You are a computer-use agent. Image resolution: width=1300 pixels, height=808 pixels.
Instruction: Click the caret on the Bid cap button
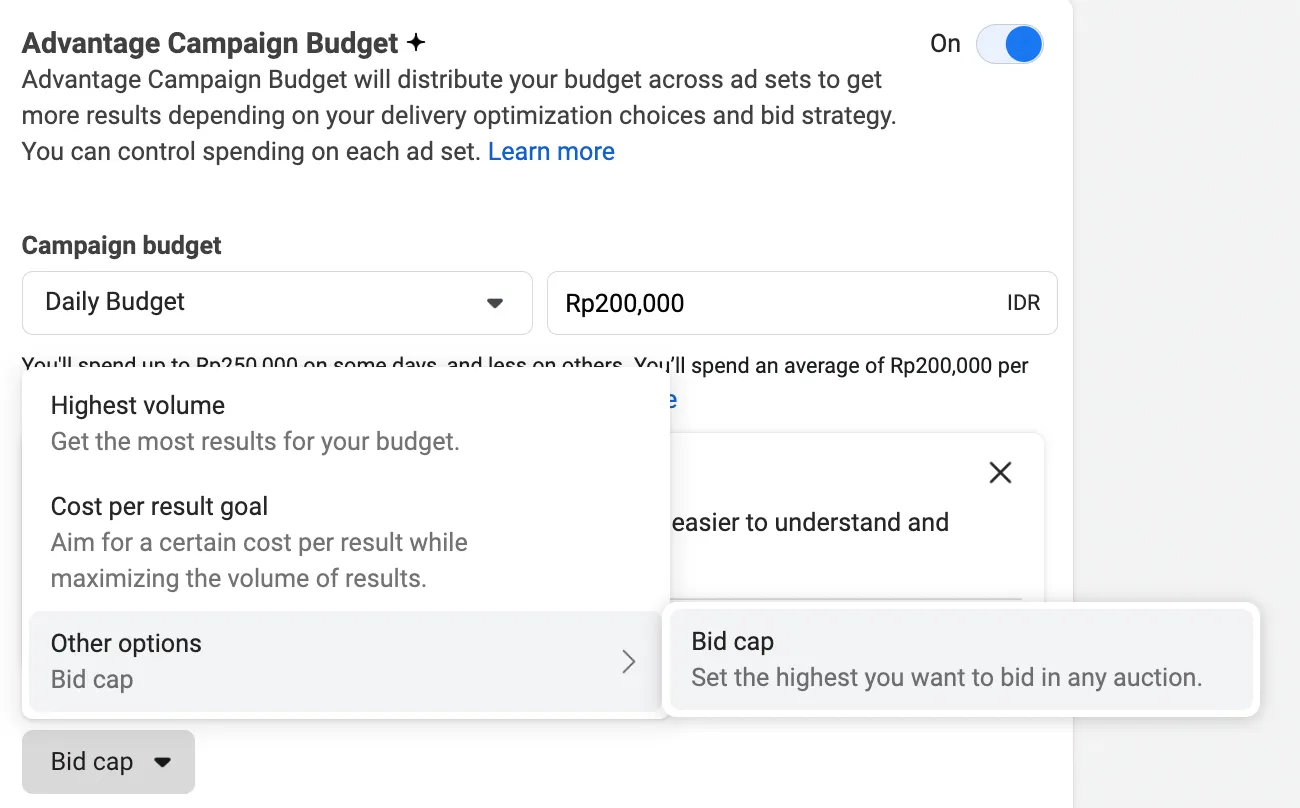[x=162, y=762]
